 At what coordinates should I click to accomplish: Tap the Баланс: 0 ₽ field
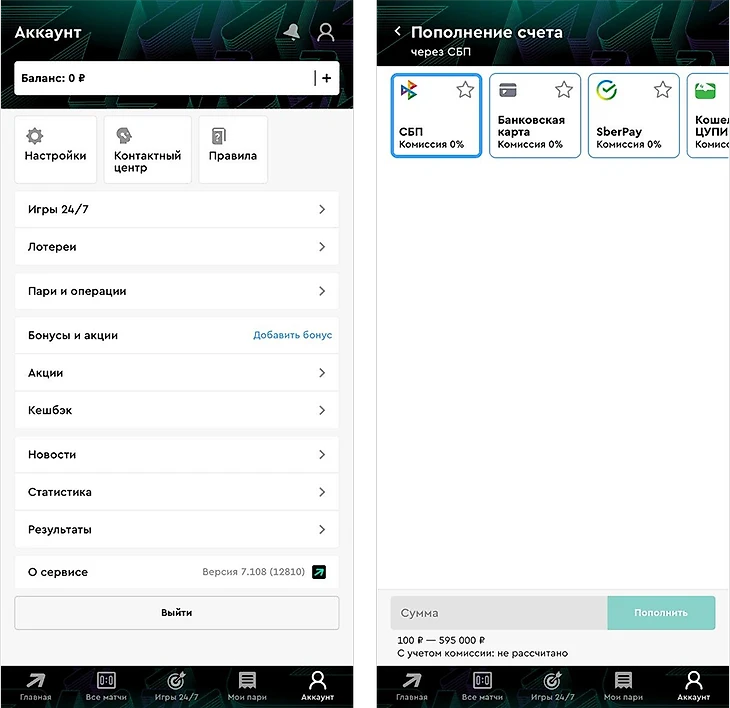(x=176, y=78)
